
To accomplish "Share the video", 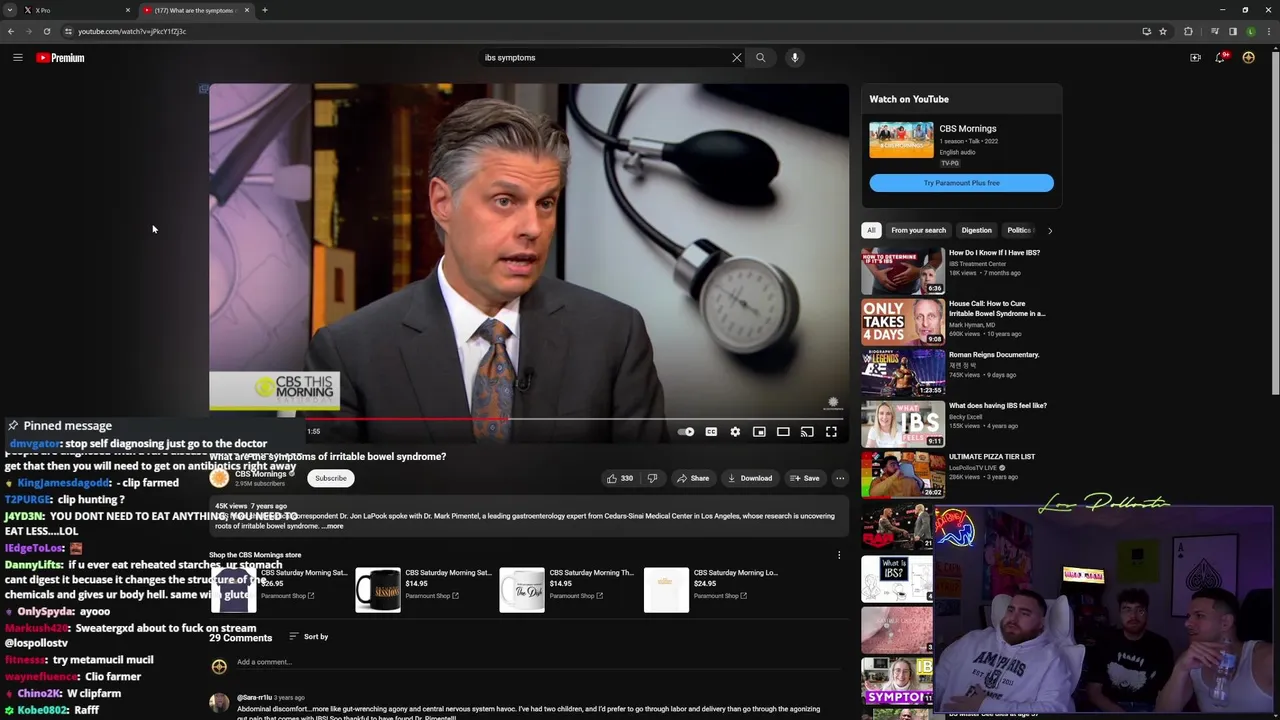I will [x=692, y=478].
